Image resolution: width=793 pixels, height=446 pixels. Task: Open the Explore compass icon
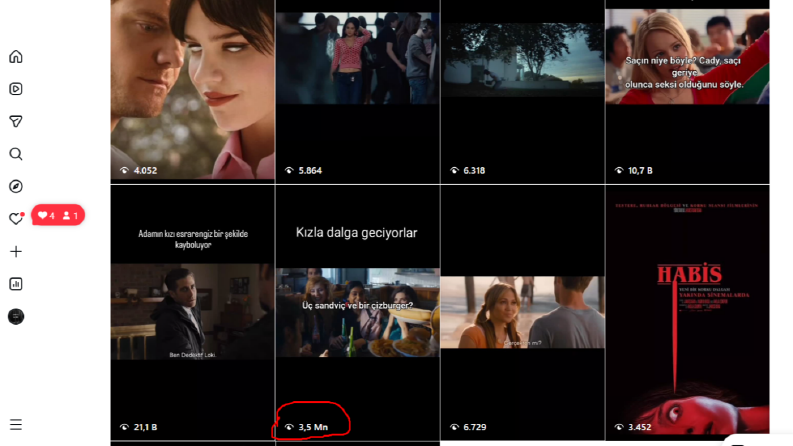point(16,187)
